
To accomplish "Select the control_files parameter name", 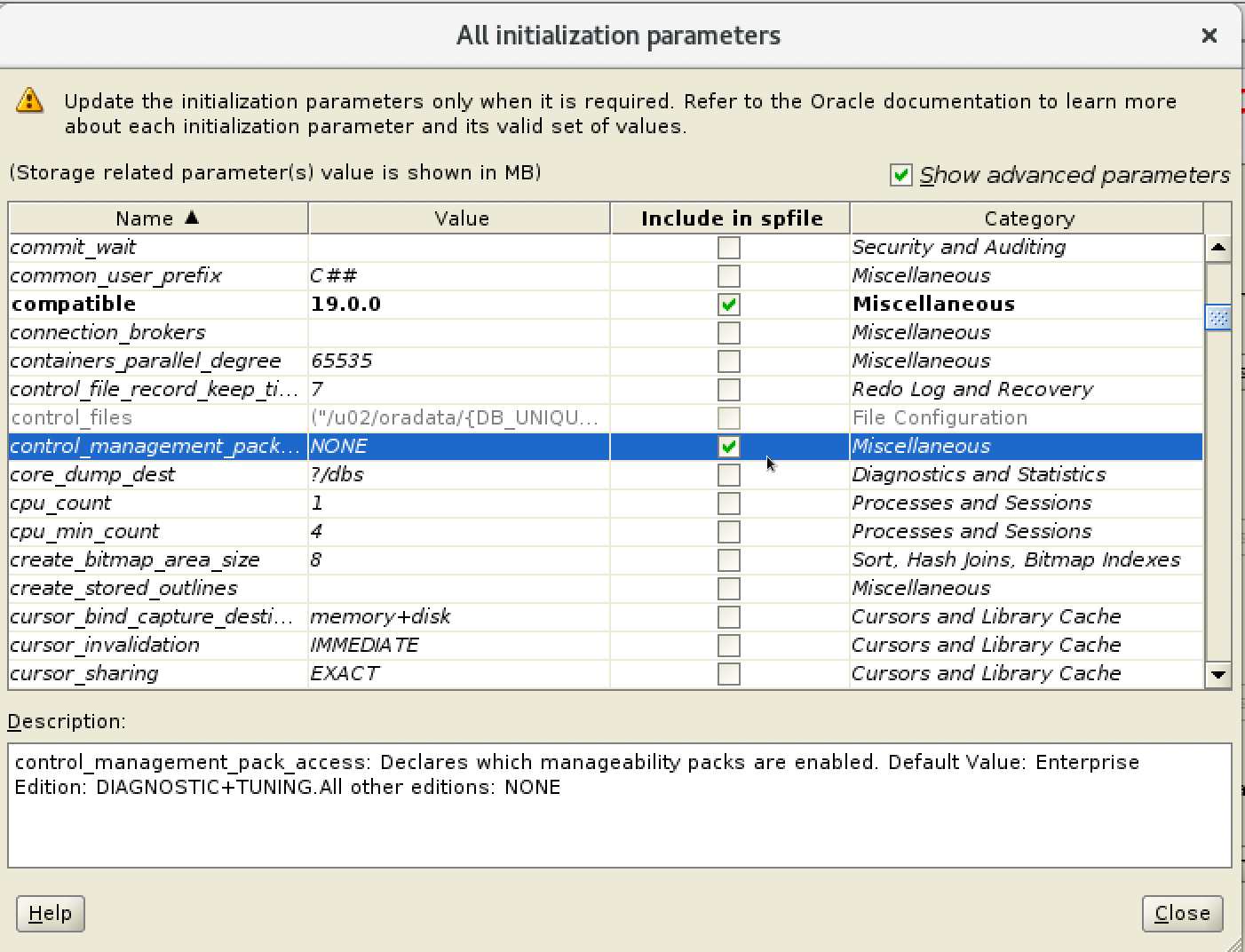I will (71, 417).
